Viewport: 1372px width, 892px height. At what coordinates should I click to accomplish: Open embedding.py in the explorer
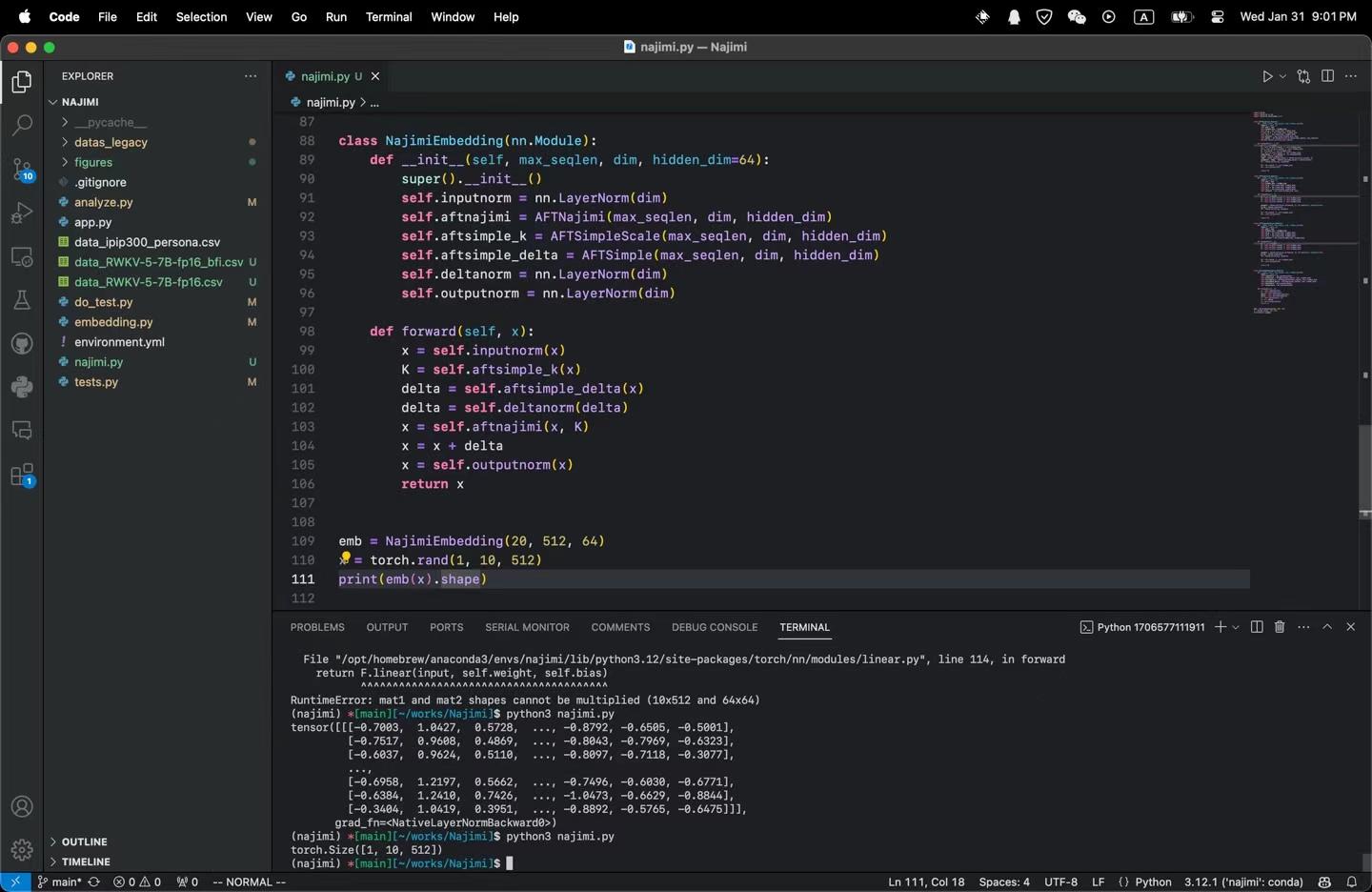[113, 322]
